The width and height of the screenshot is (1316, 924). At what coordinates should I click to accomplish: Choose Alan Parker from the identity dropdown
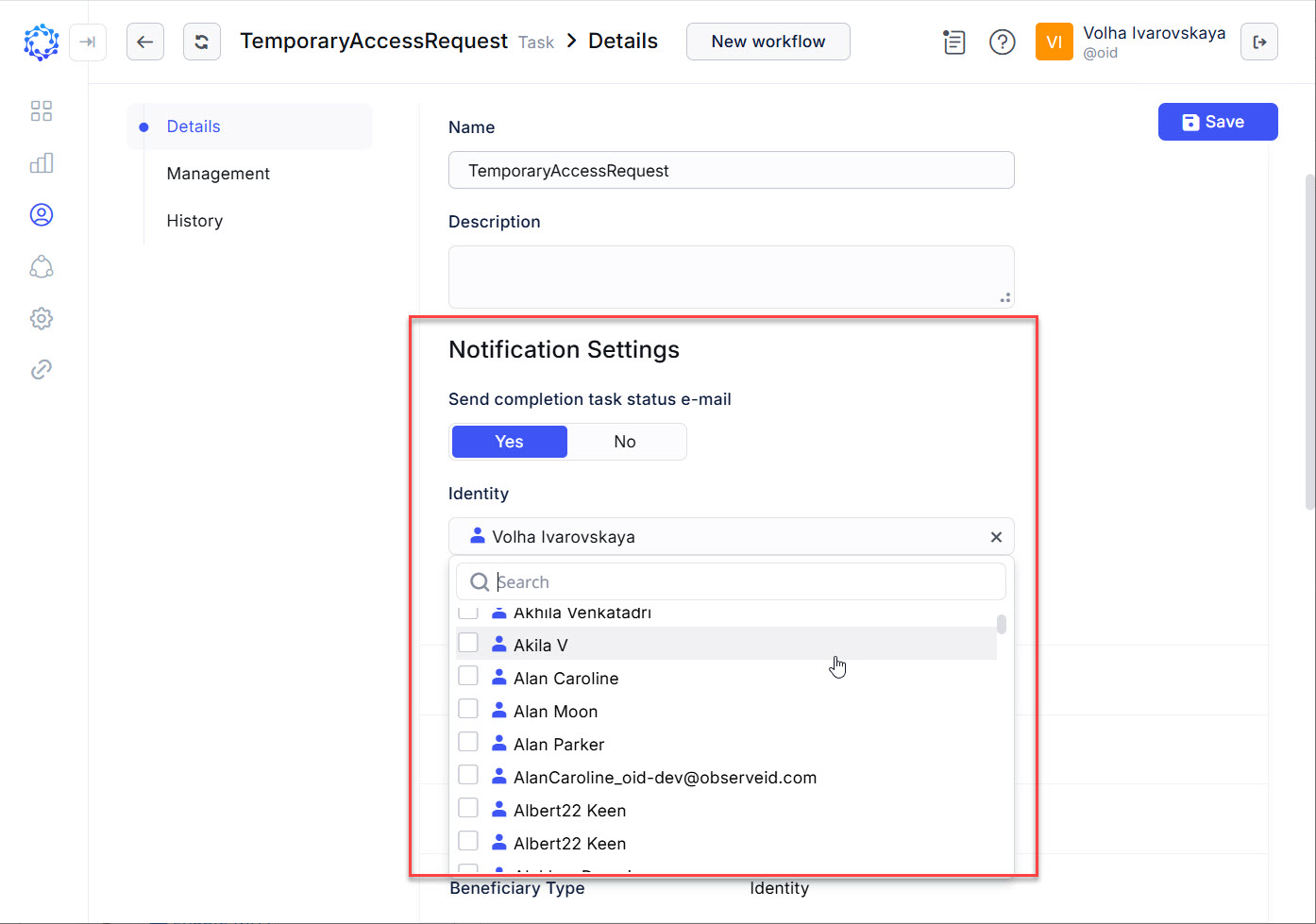pyautogui.click(x=559, y=744)
